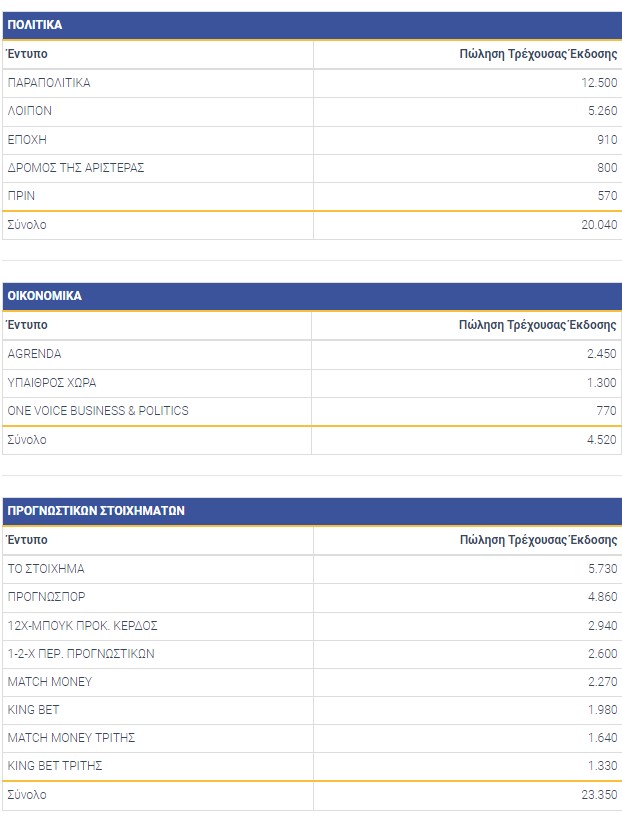Click the ΠΡΟΓΝΩΣΠΟΡ publication name
This screenshot has height=830, width=622.
(46, 597)
